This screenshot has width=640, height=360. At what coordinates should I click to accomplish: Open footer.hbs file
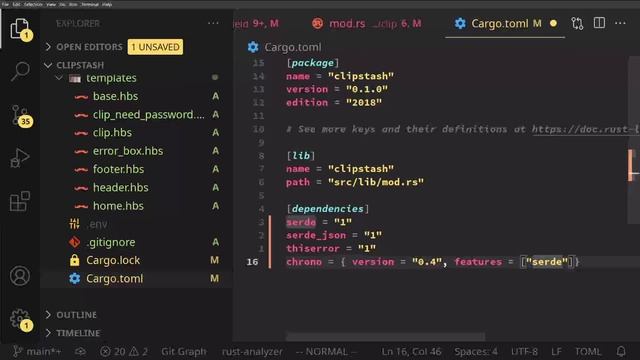coord(118,169)
